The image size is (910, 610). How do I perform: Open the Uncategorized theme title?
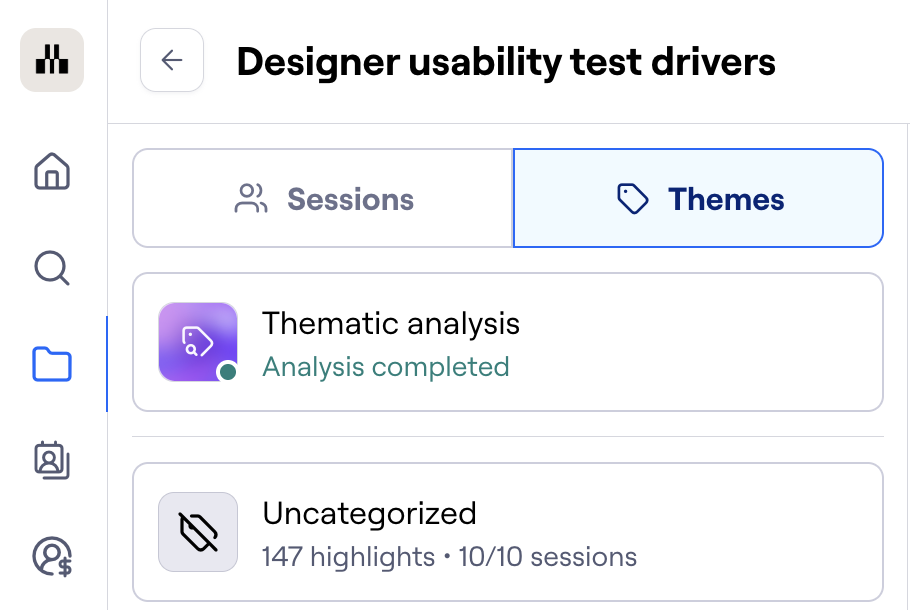coord(369,514)
